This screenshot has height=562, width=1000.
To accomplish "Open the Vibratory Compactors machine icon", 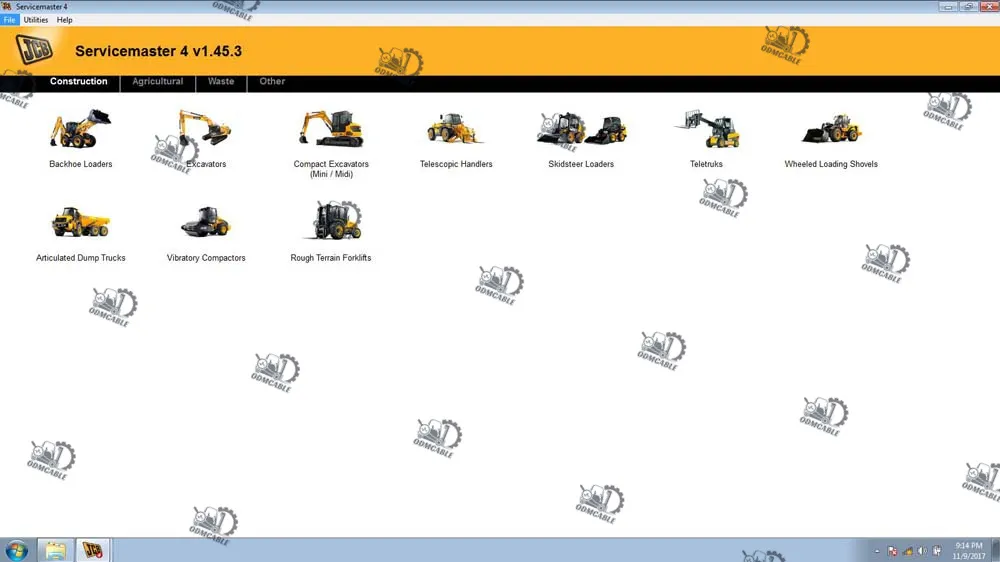I will pyautogui.click(x=206, y=222).
